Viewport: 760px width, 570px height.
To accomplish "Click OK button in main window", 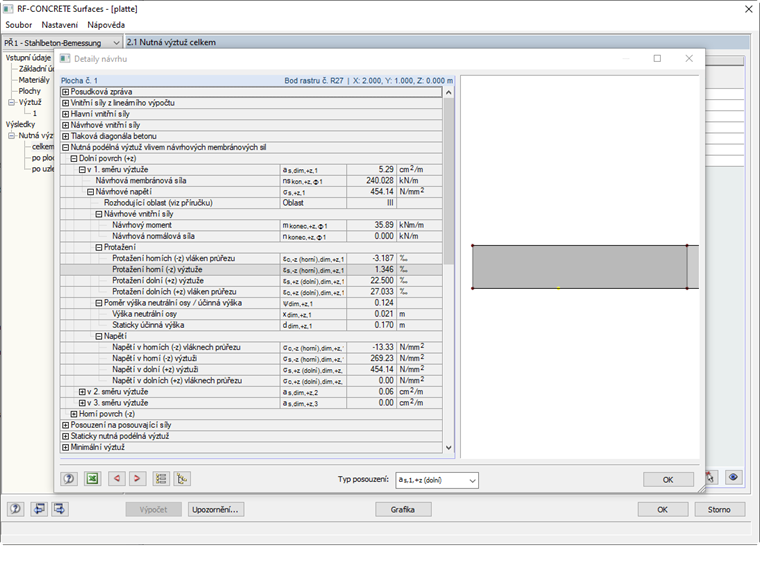I will (x=663, y=509).
